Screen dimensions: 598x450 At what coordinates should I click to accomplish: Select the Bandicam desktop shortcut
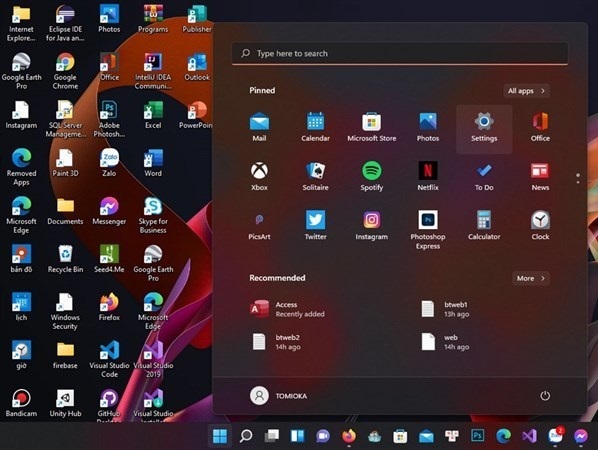[x=21, y=403]
